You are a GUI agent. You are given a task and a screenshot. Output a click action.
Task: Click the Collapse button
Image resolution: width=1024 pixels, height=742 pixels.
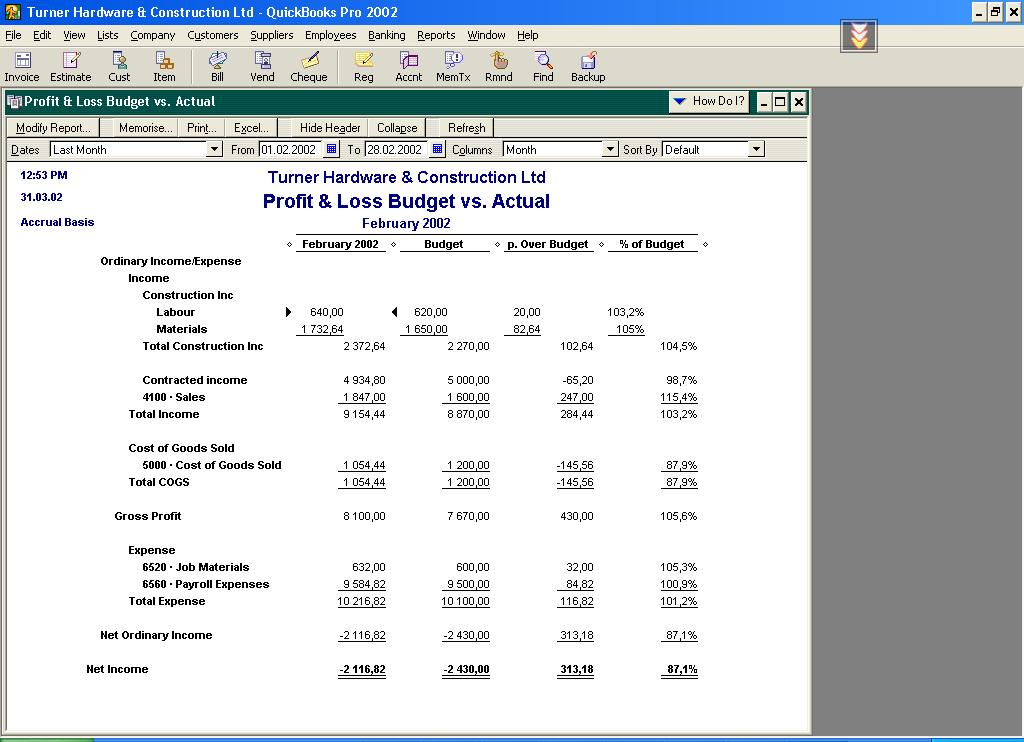pos(397,128)
